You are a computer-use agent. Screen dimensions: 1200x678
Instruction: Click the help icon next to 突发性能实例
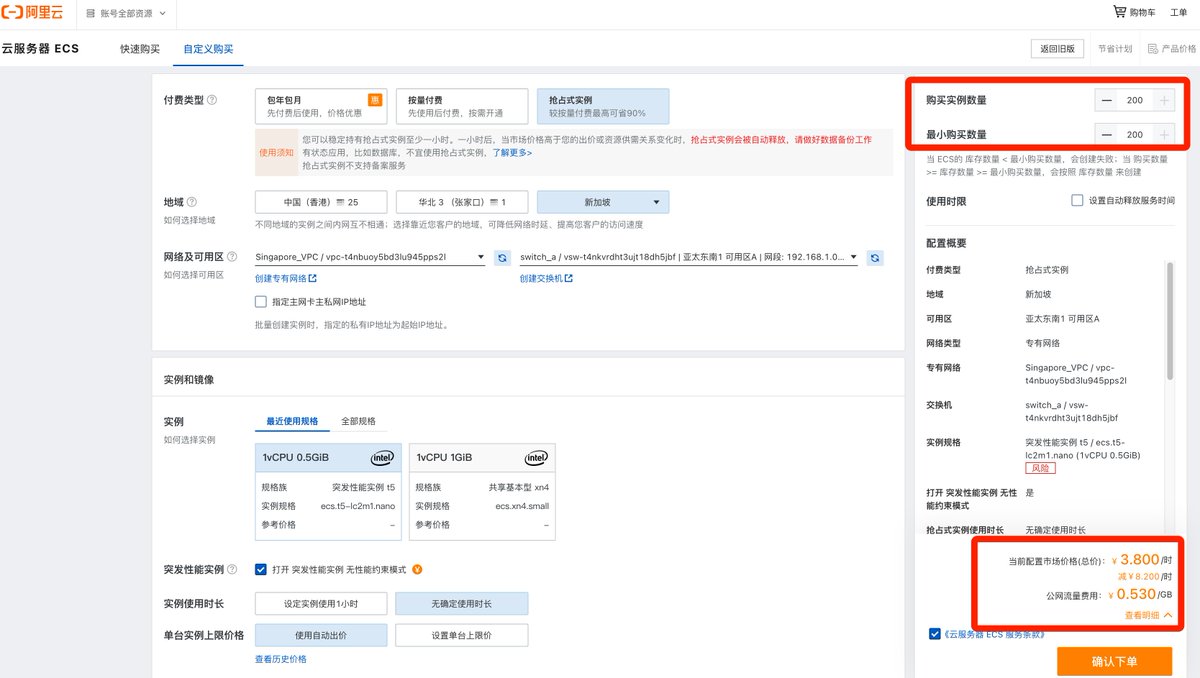pyautogui.click(x=232, y=569)
